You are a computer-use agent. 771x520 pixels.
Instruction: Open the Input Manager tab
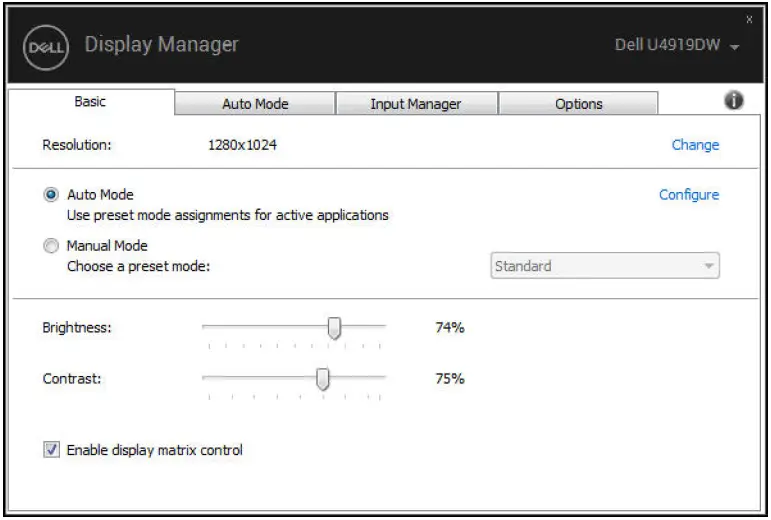click(416, 104)
